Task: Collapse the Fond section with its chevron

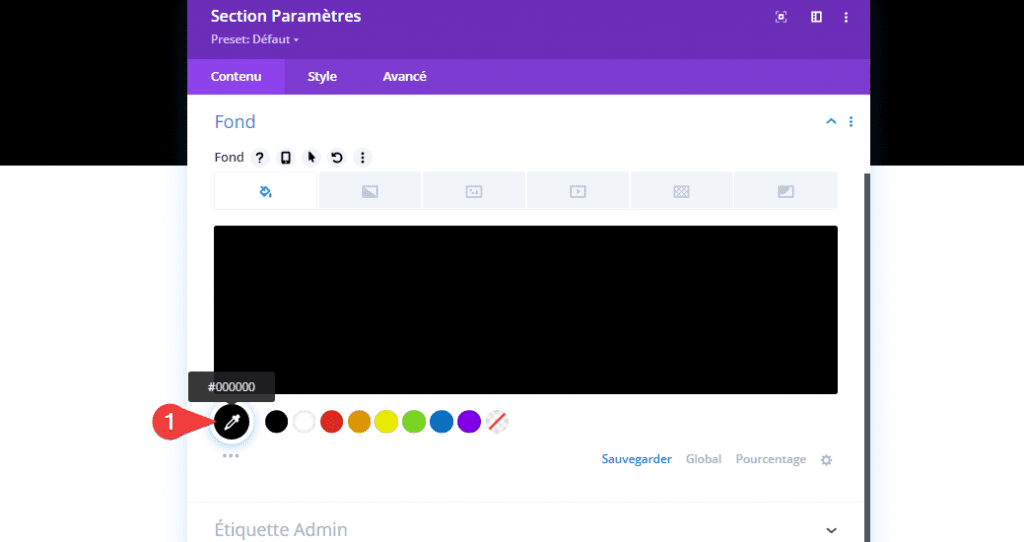Action: (831, 121)
